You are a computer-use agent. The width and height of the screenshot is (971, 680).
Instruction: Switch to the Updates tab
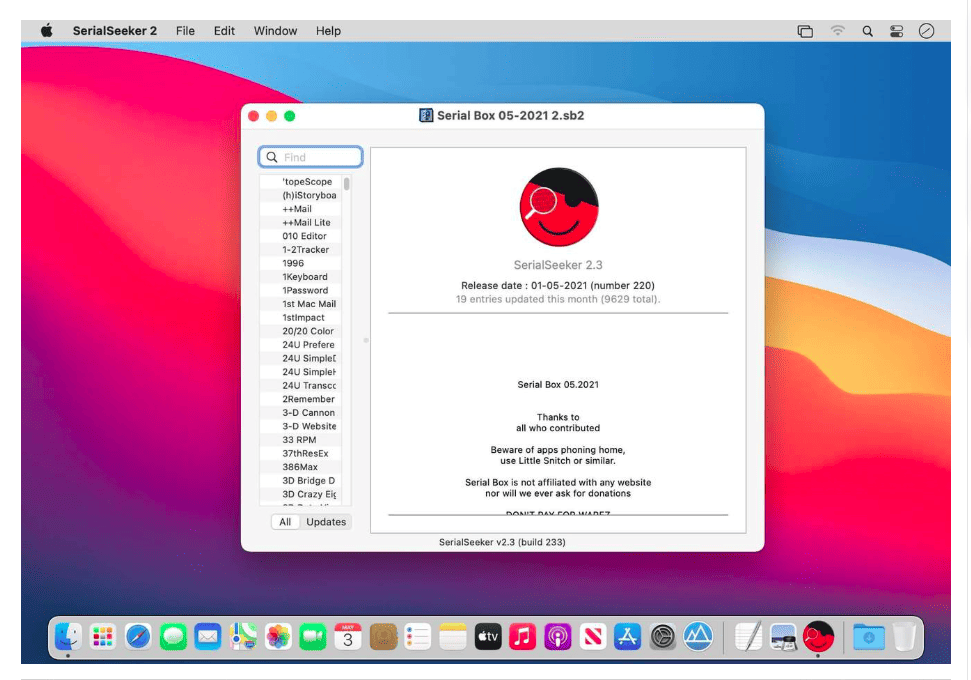(326, 522)
